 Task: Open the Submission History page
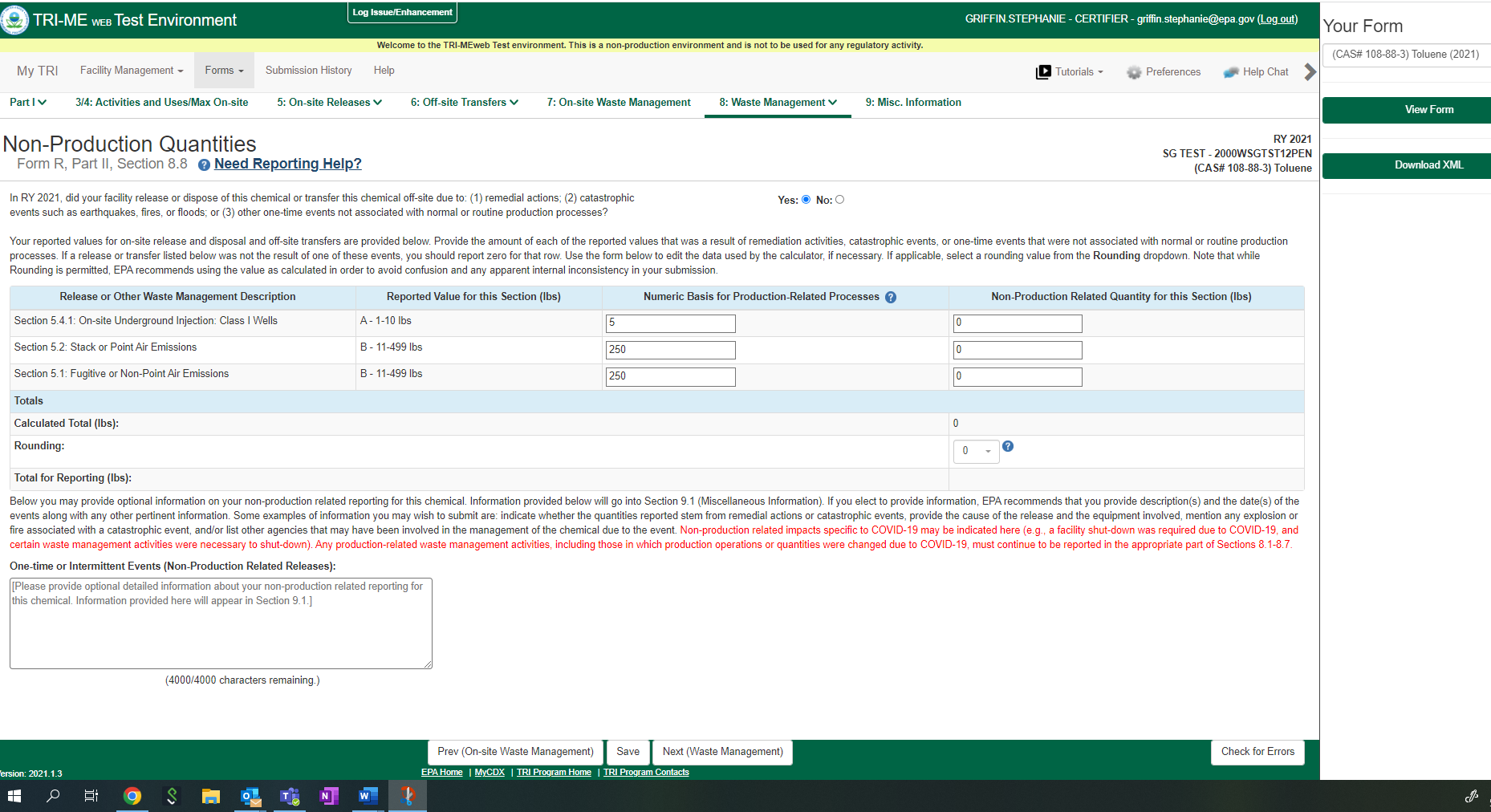tap(308, 71)
